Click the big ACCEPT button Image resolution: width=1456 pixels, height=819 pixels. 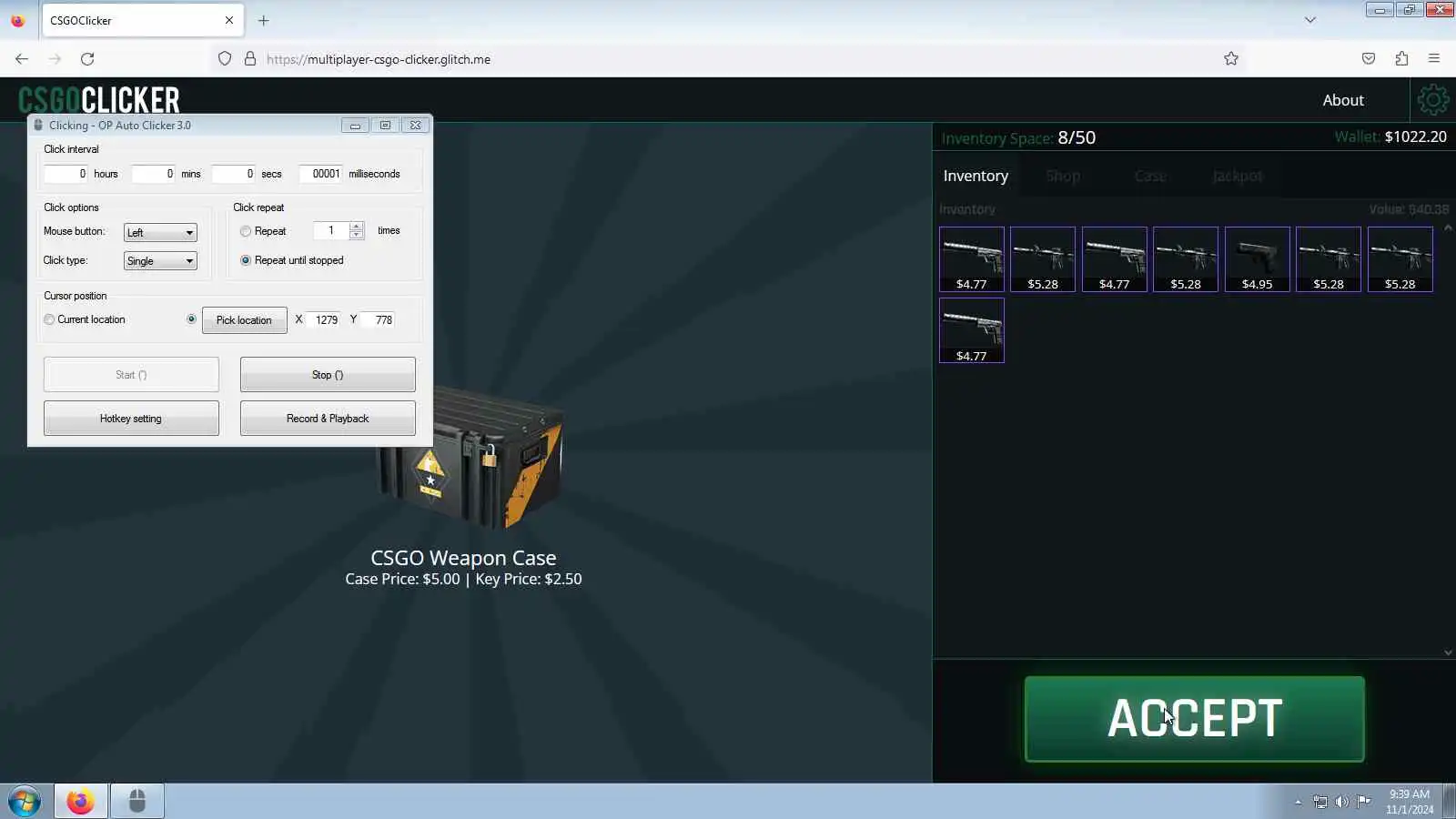coord(1195,719)
